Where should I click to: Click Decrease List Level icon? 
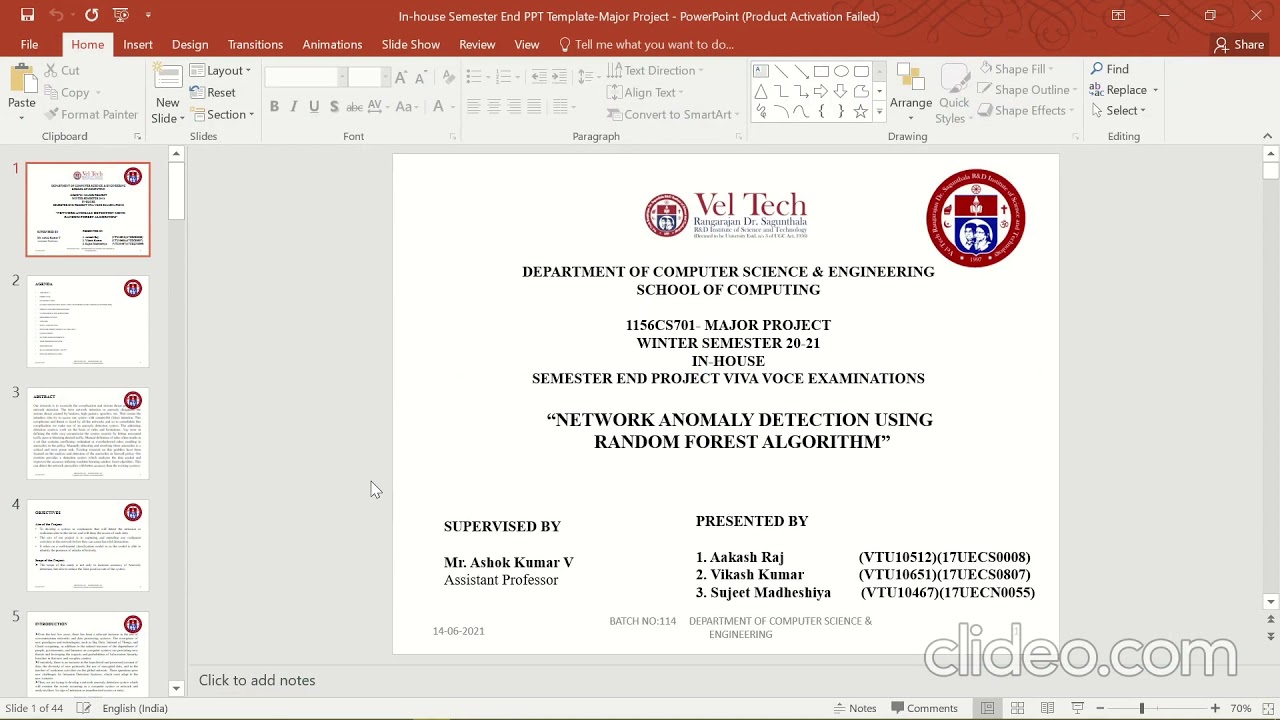pos(539,77)
